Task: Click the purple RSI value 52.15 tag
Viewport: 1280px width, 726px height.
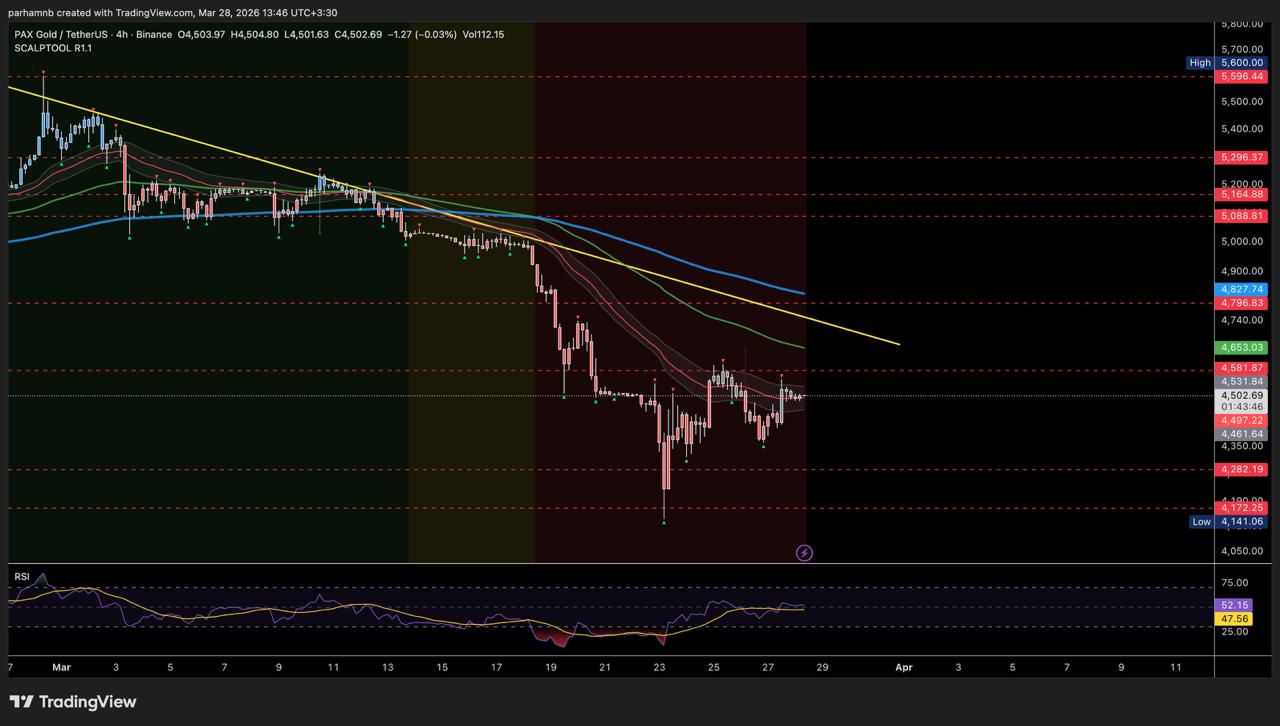Action: (x=1234, y=605)
